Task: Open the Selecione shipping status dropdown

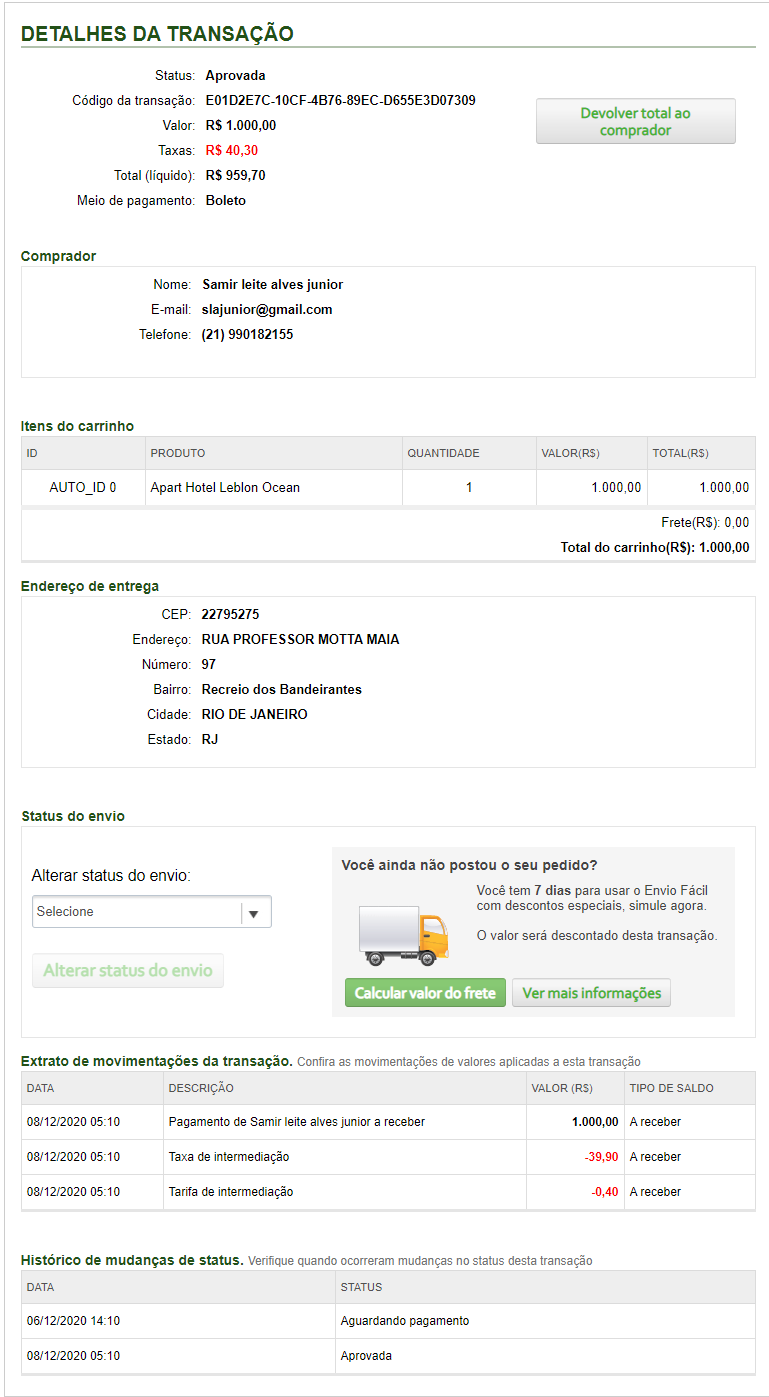Action: click(x=152, y=912)
